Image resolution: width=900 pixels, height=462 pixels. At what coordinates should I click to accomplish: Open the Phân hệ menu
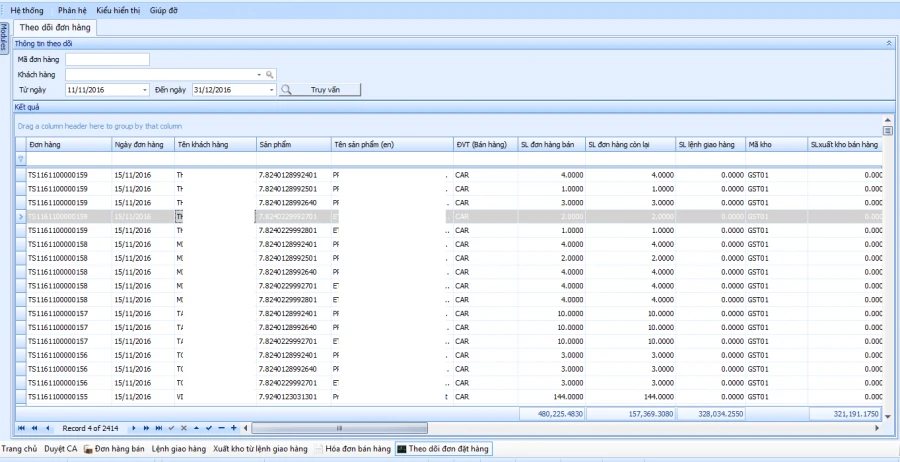(72, 10)
